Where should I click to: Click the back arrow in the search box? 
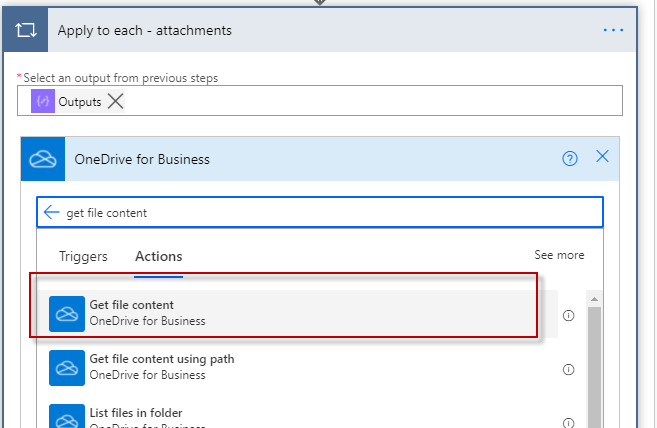[x=52, y=213]
